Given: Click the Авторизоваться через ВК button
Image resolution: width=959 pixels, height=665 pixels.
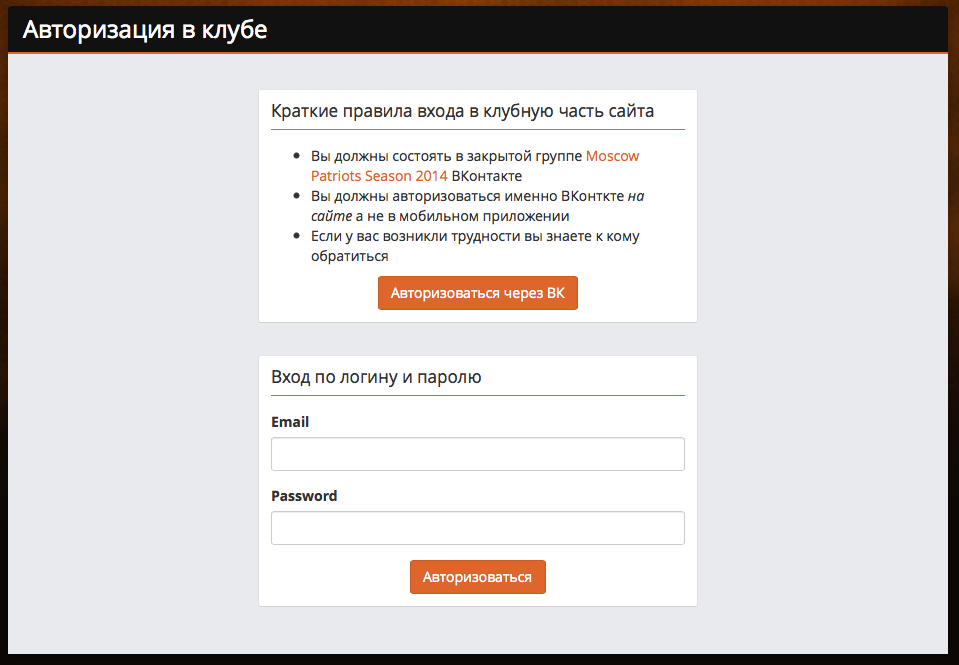Looking at the screenshot, I should [x=478, y=293].
